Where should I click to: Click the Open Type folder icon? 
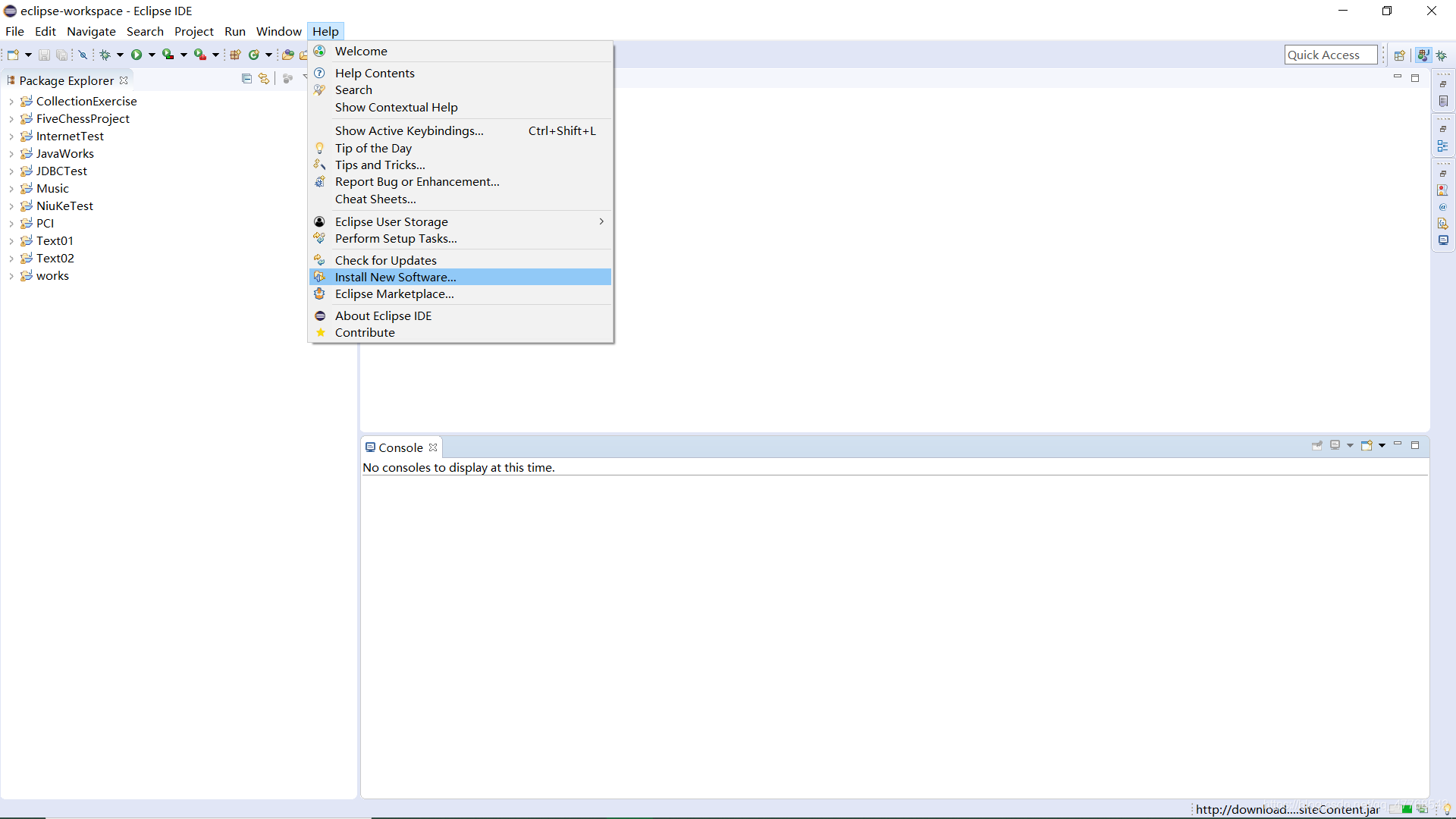tap(287, 55)
